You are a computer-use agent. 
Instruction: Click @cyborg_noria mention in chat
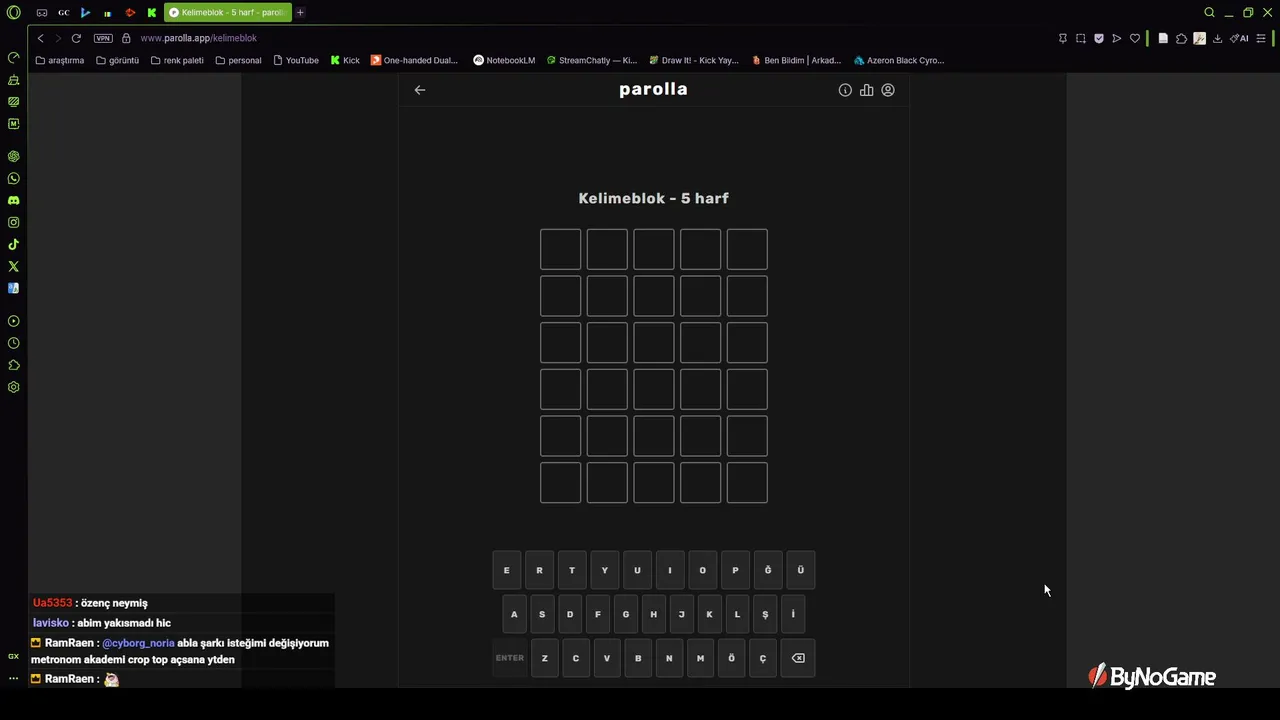(138, 643)
